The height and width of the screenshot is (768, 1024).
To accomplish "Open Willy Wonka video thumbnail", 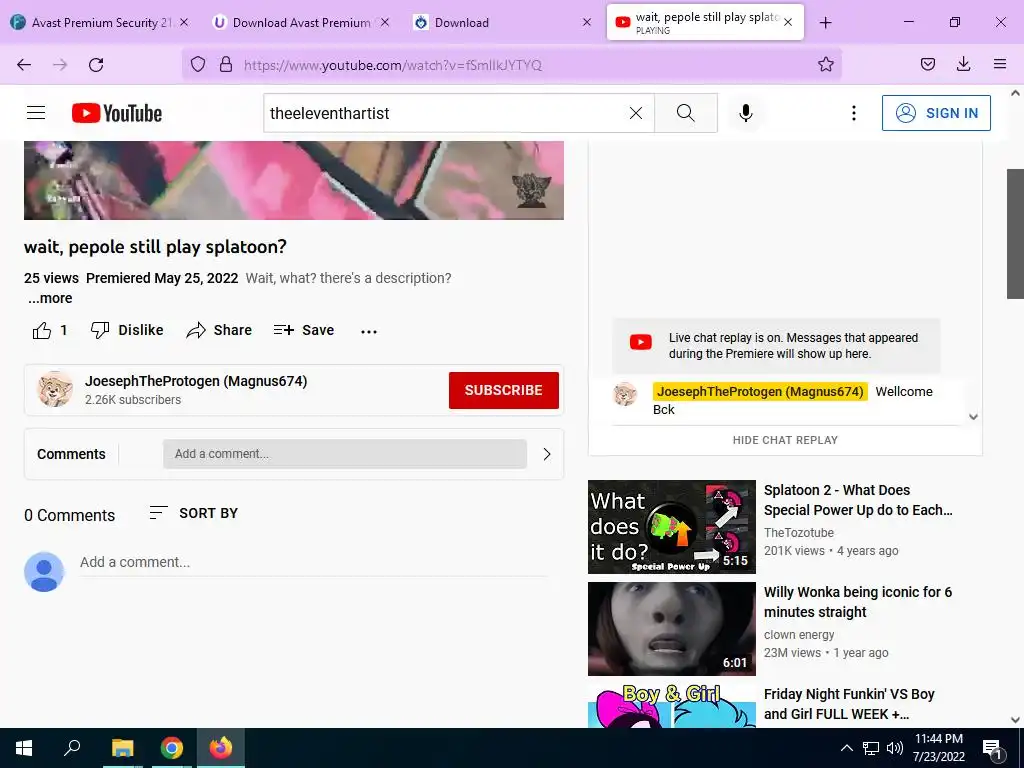I will tap(671, 629).
